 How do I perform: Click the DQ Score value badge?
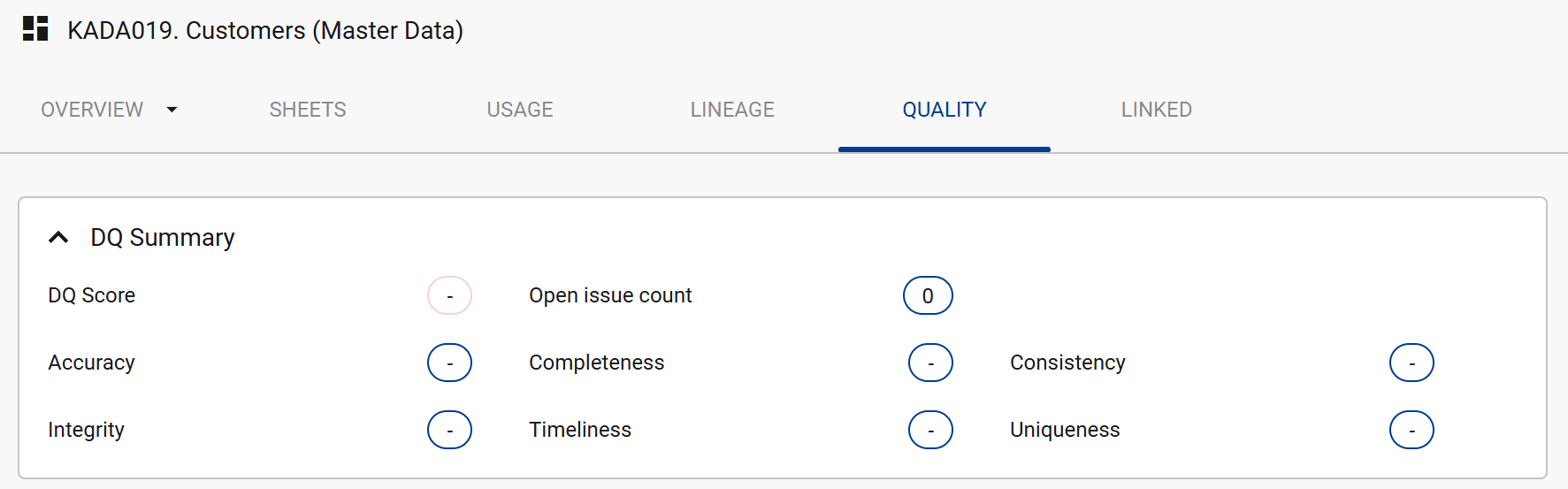449,295
